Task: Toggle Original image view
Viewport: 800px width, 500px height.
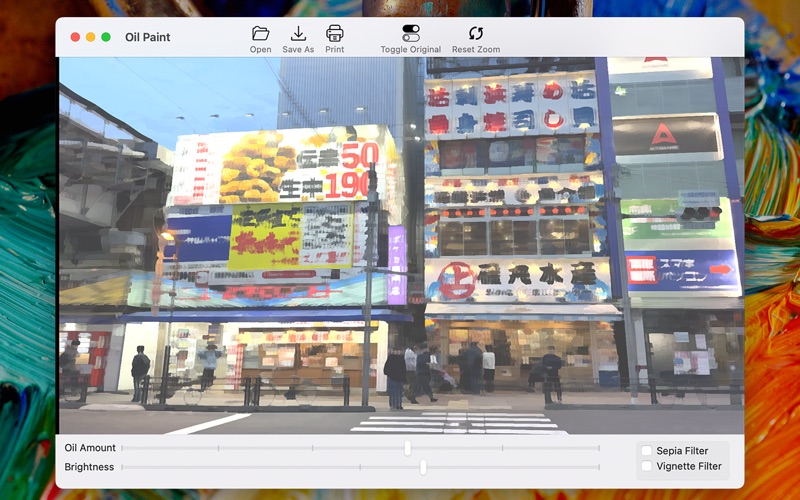Action: click(411, 34)
